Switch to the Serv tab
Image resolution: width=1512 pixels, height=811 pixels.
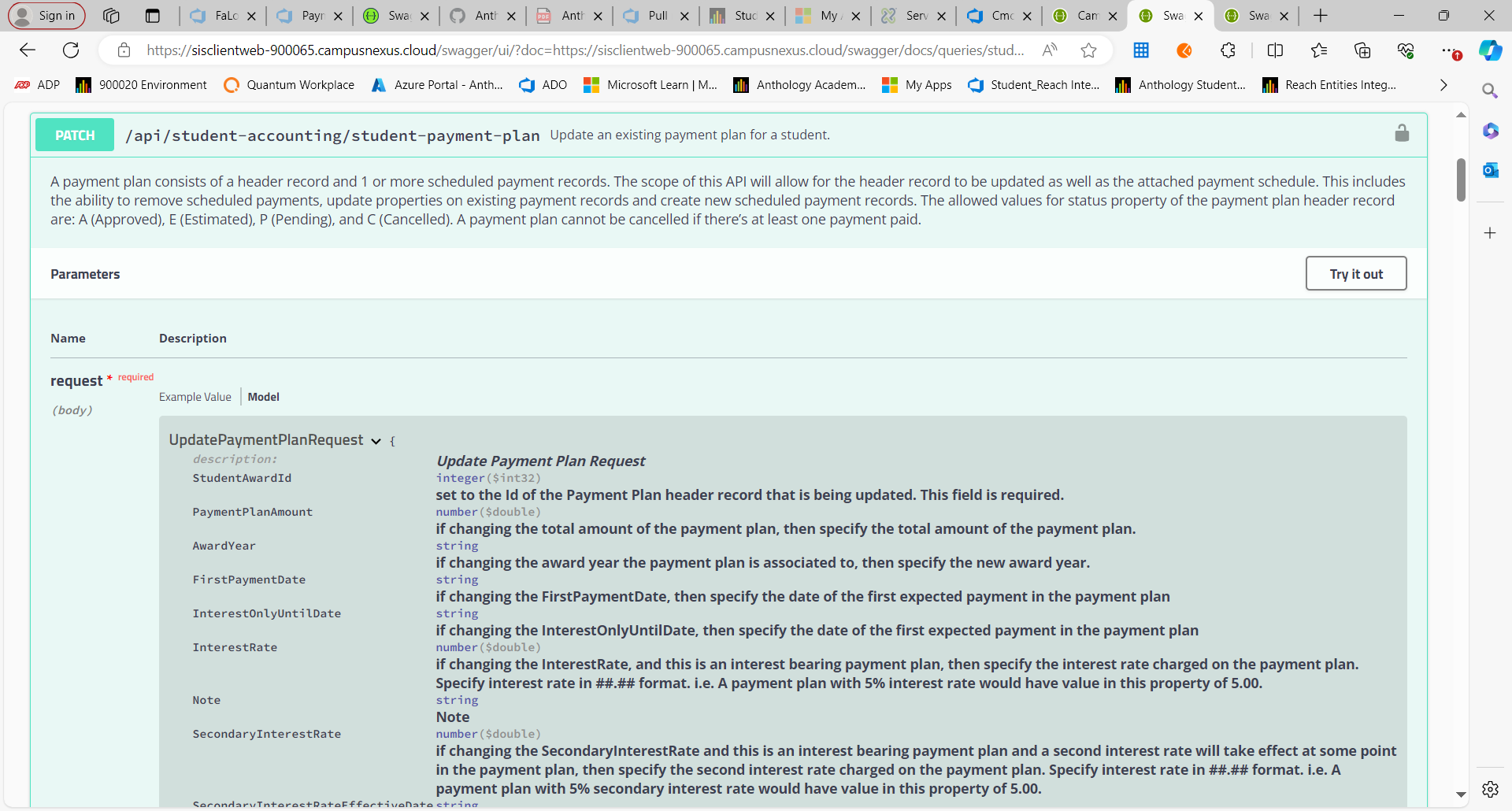pos(913,16)
